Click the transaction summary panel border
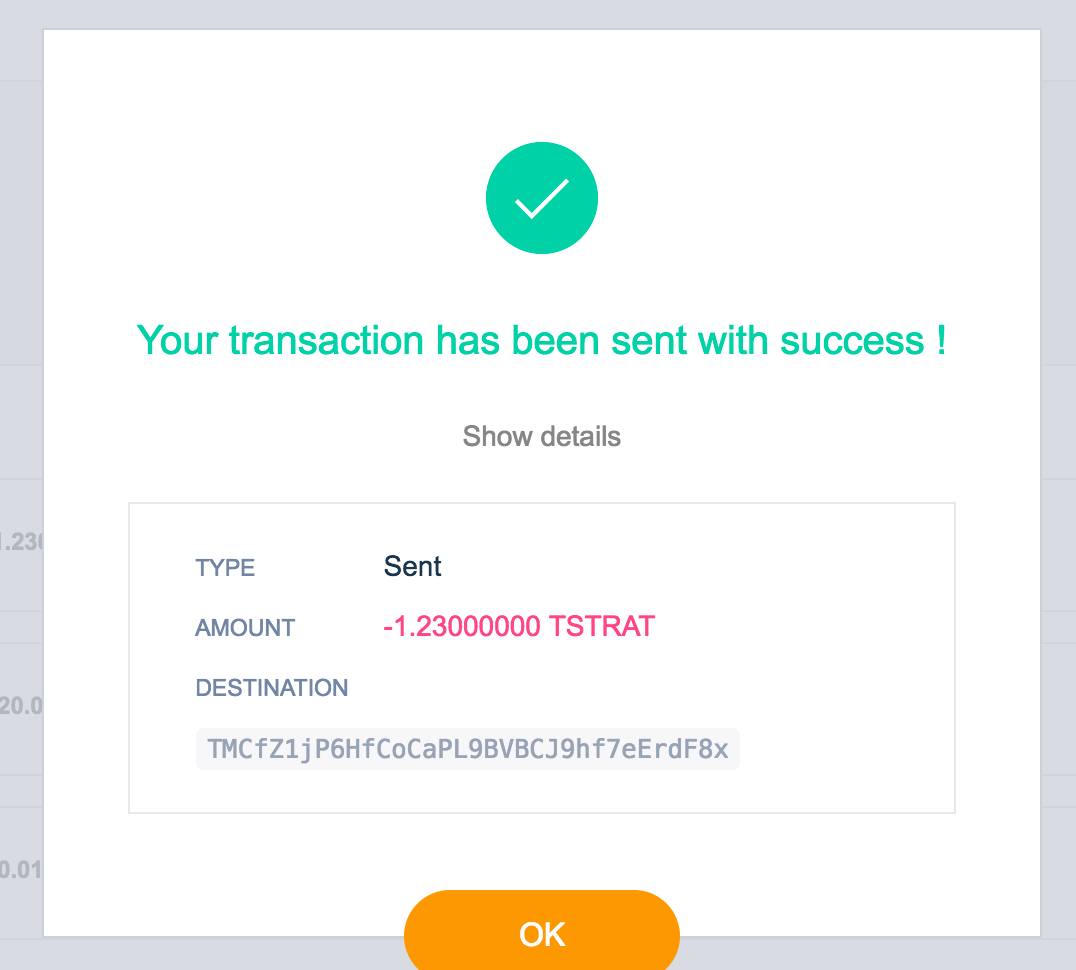Screen dimensions: 1076x970 (541, 503)
